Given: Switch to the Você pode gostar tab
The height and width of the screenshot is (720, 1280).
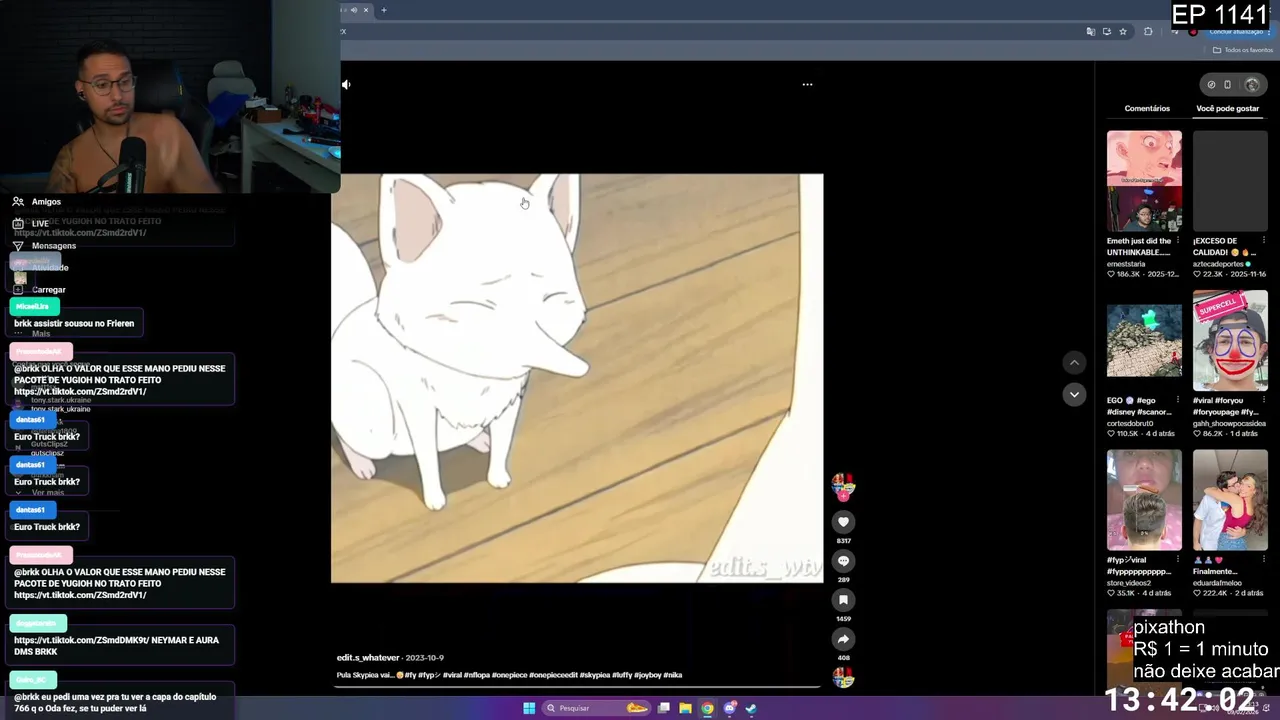Looking at the screenshot, I should [1227, 108].
